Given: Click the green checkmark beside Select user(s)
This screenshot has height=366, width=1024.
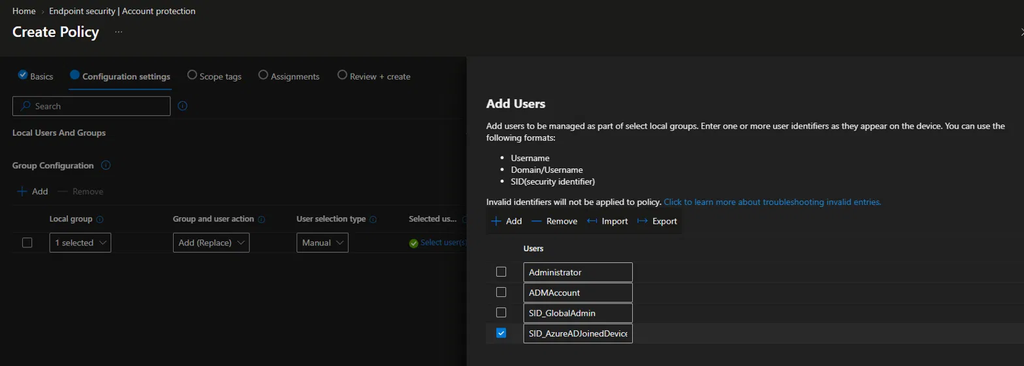Looking at the screenshot, I should click(413, 243).
